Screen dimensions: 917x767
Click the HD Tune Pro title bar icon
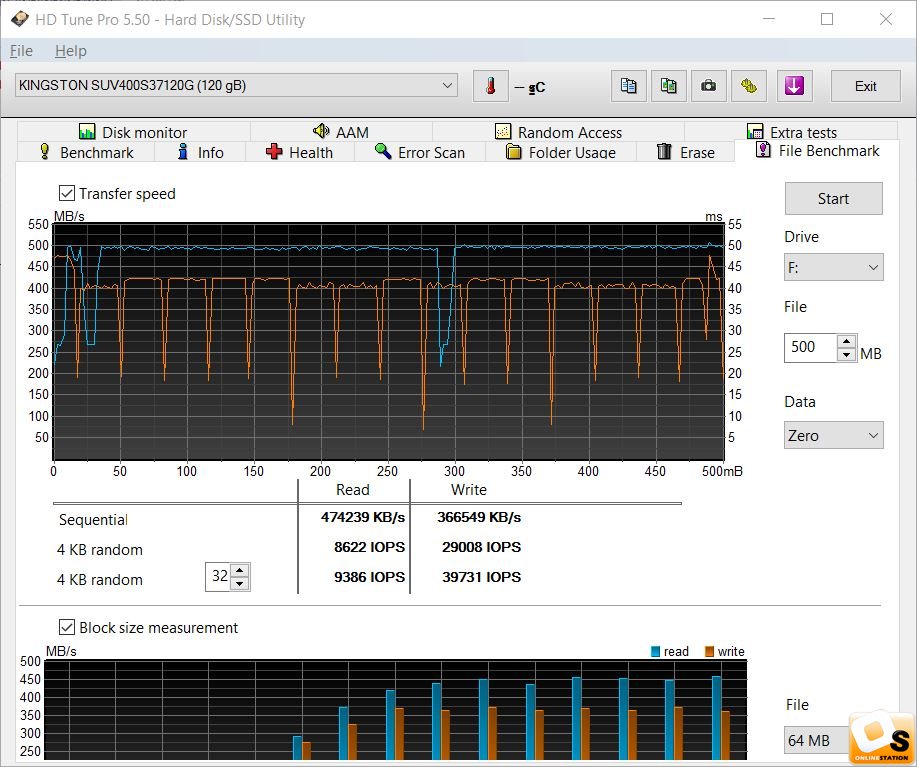click(x=19, y=19)
